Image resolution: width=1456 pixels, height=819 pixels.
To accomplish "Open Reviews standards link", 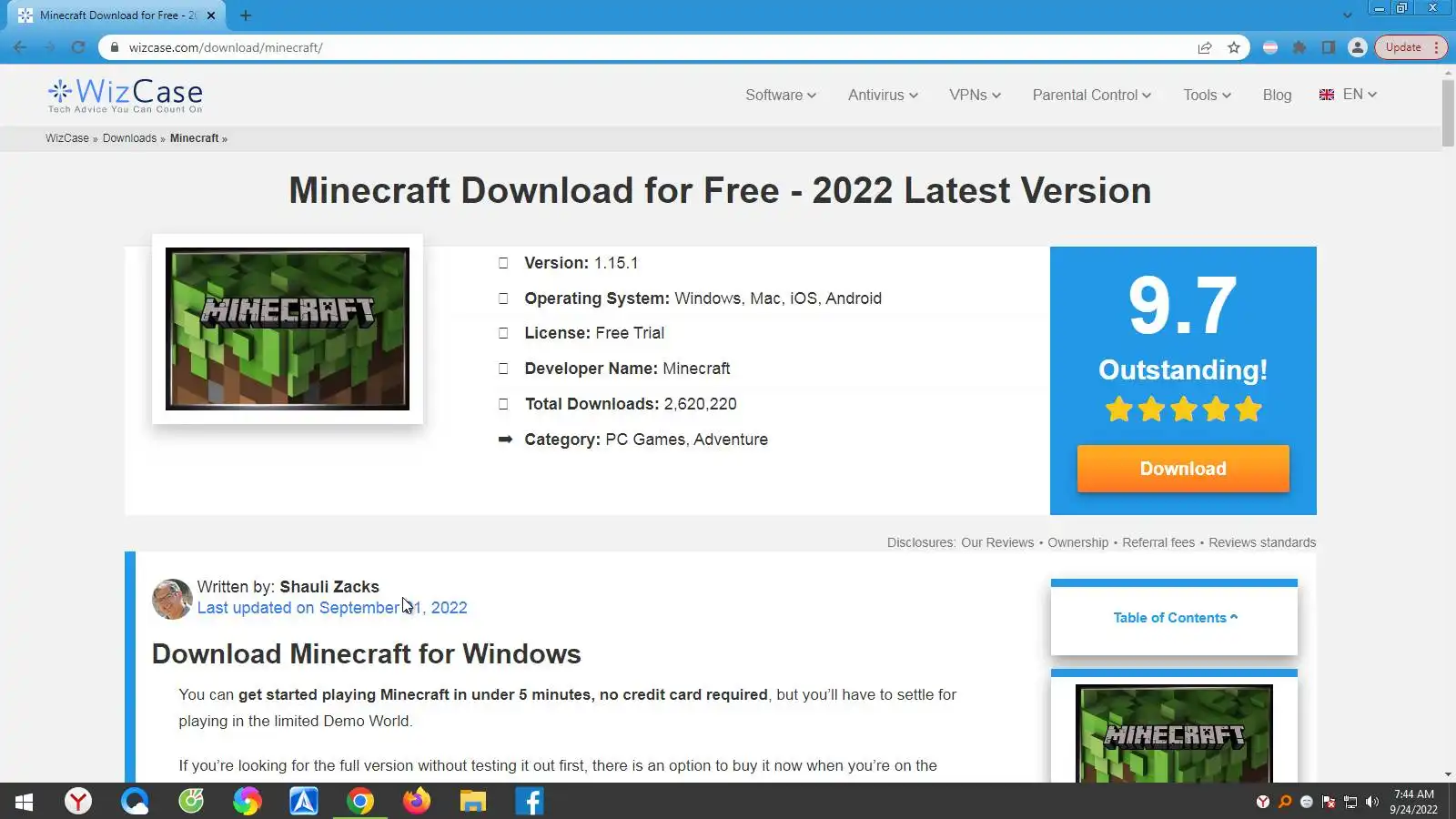I will pos(1262,542).
